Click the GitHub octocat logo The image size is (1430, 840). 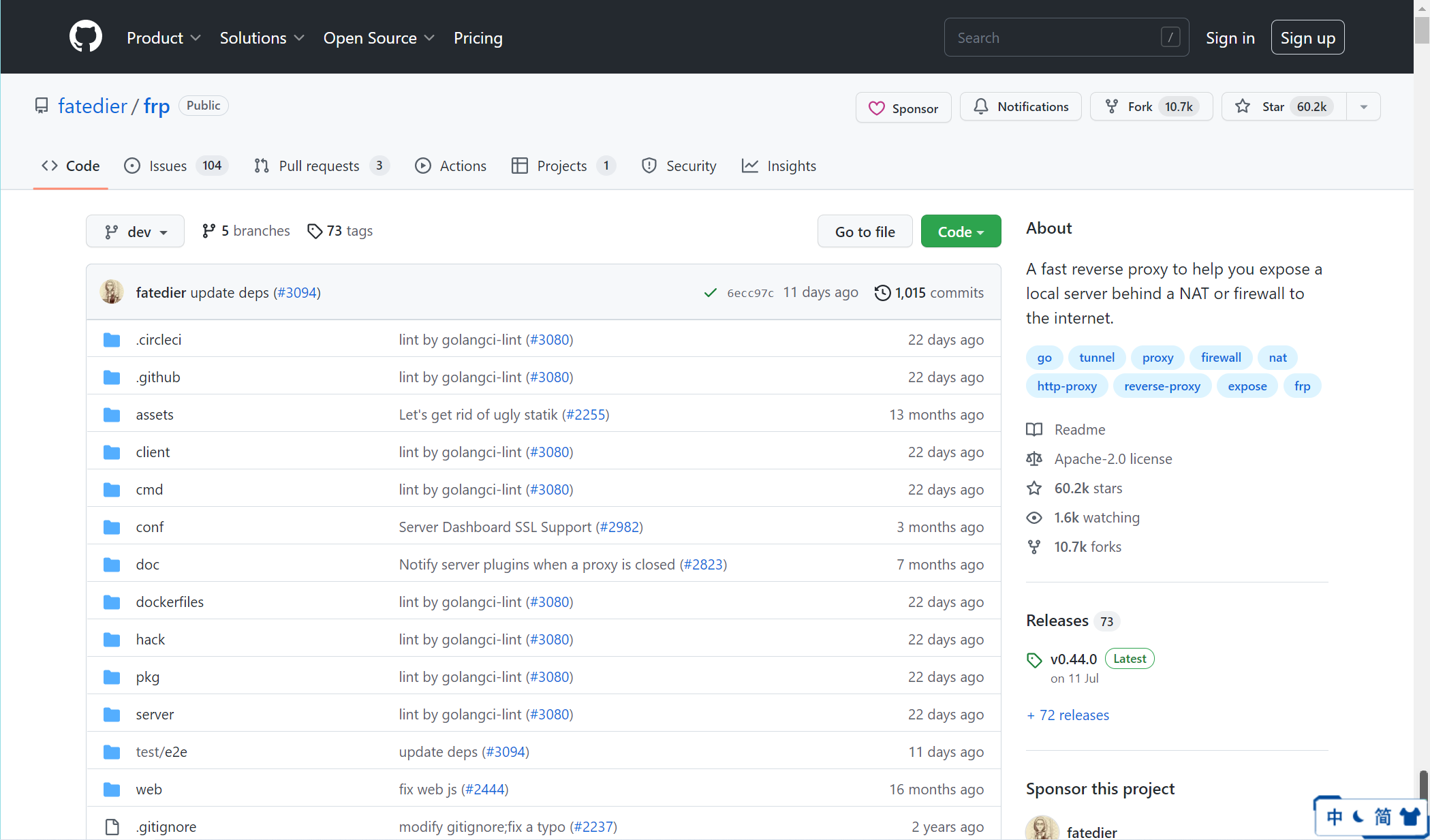(x=86, y=37)
